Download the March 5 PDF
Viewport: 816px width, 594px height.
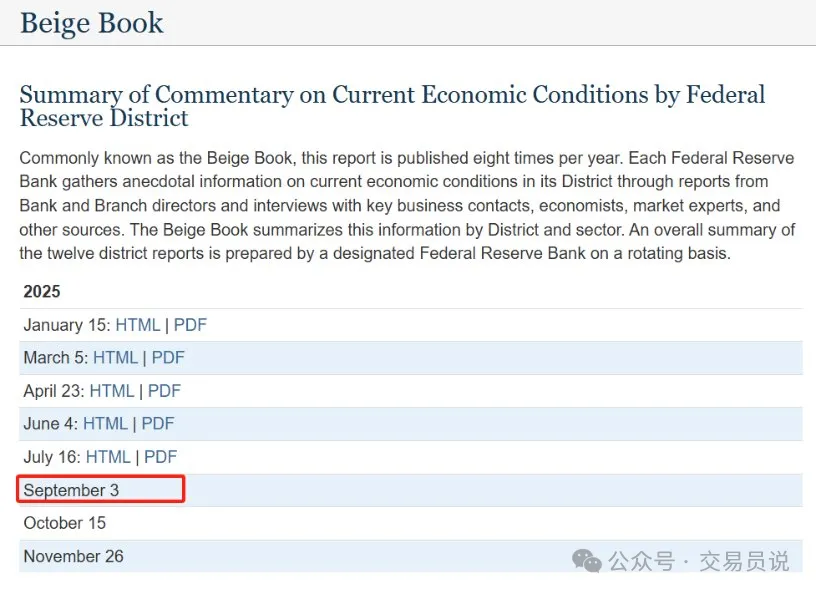(x=168, y=358)
